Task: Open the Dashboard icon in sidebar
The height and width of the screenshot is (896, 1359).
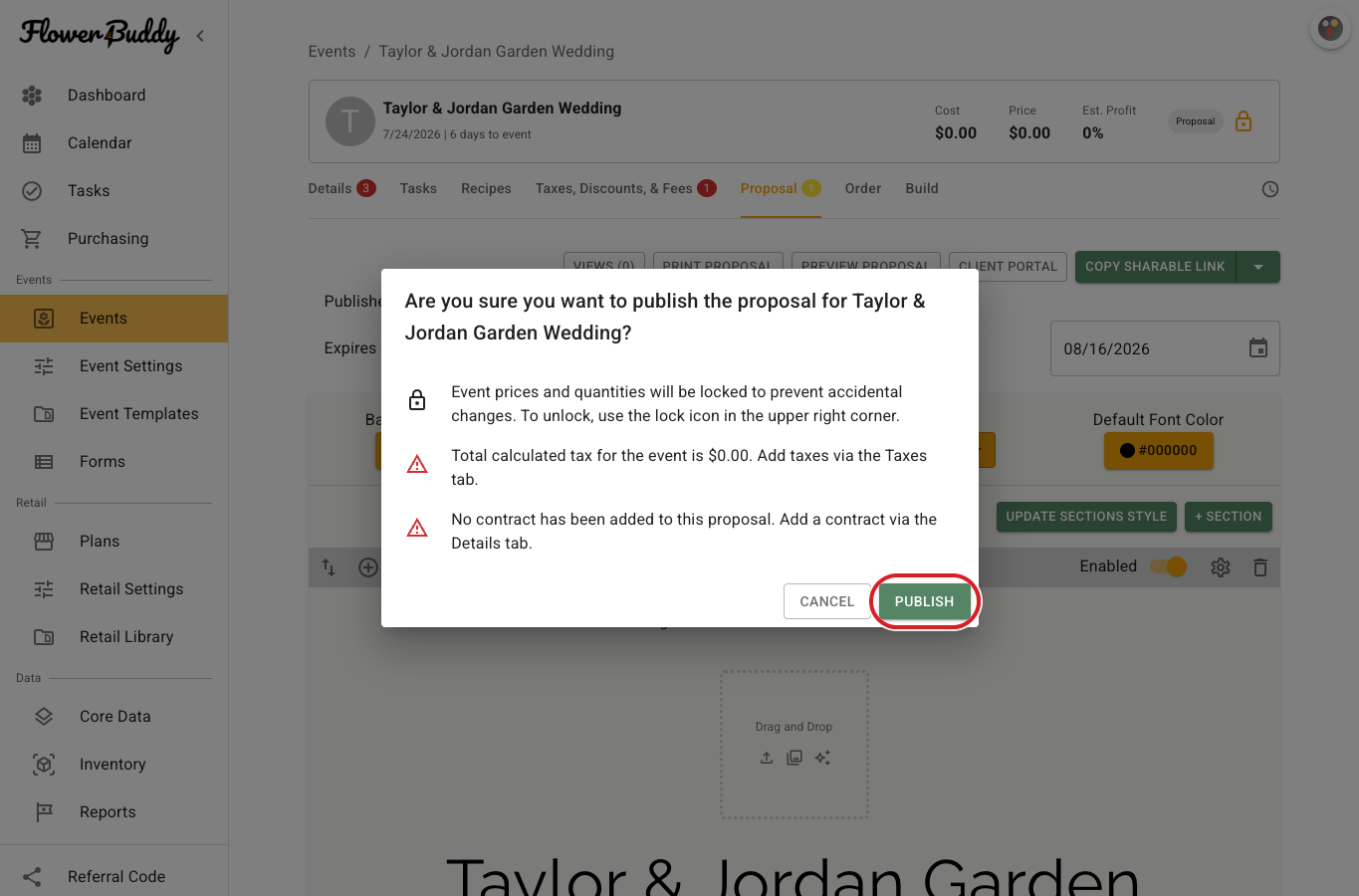Action: (x=32, y=96)
